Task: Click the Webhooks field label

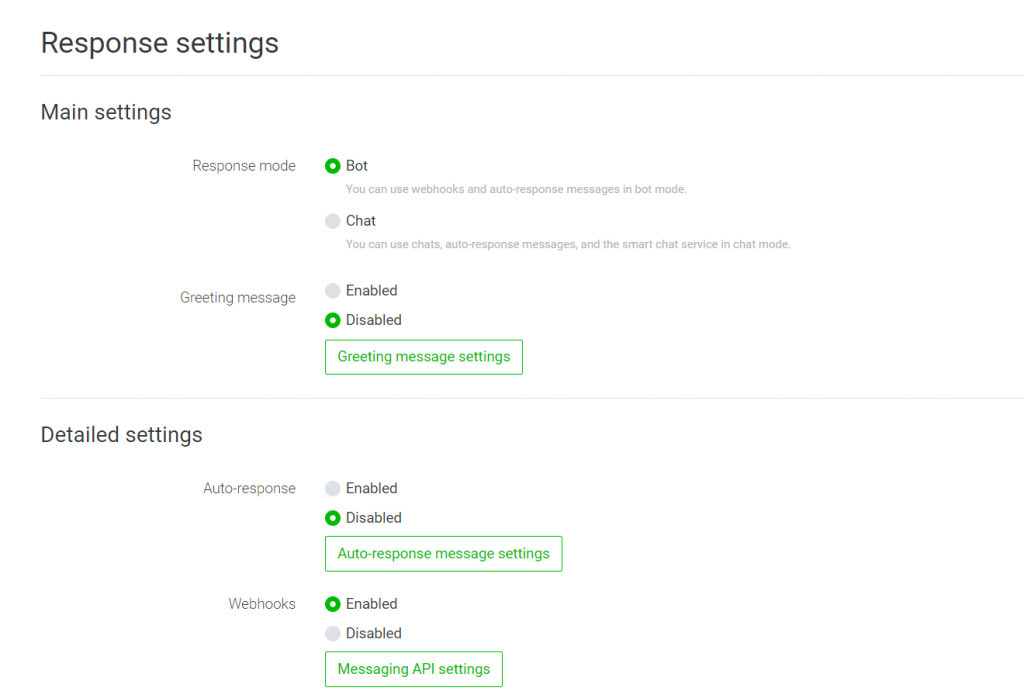Action: (x=262, y=604)
